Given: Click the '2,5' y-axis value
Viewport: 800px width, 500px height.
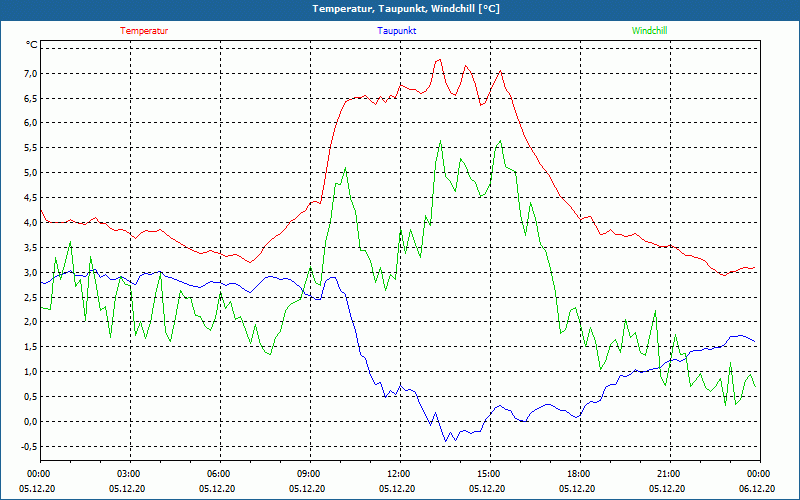Looking at the screenshot, I should 31,297.
